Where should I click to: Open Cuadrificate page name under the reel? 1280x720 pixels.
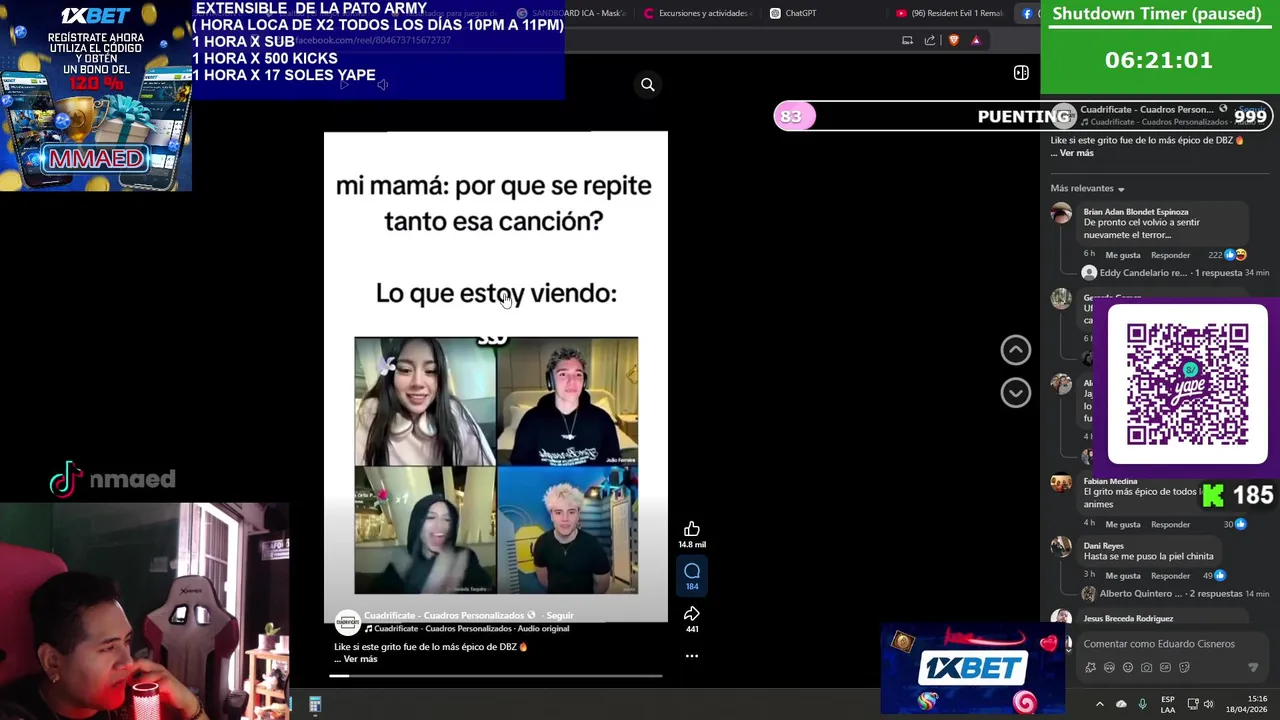pyautogui.click(x=444, y=616)
